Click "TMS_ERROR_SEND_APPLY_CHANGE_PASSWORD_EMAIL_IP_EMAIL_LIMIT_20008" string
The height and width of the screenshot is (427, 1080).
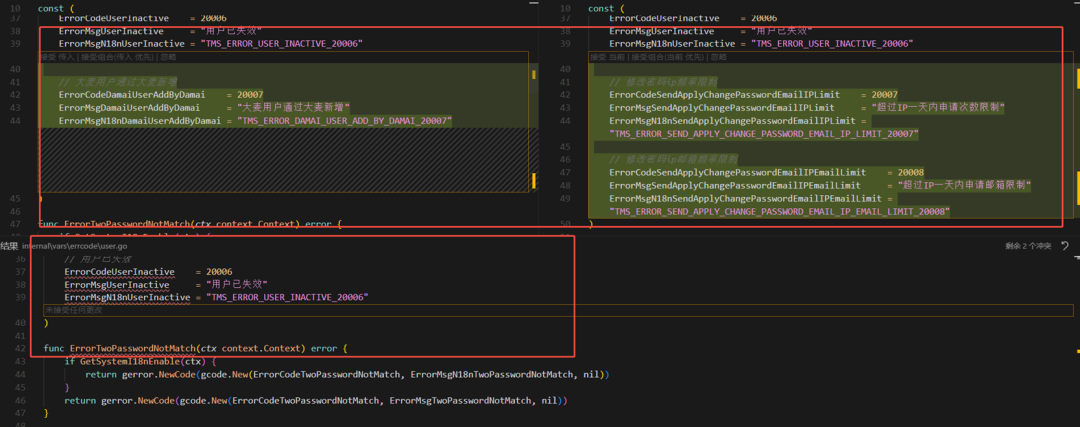(780, 211)
